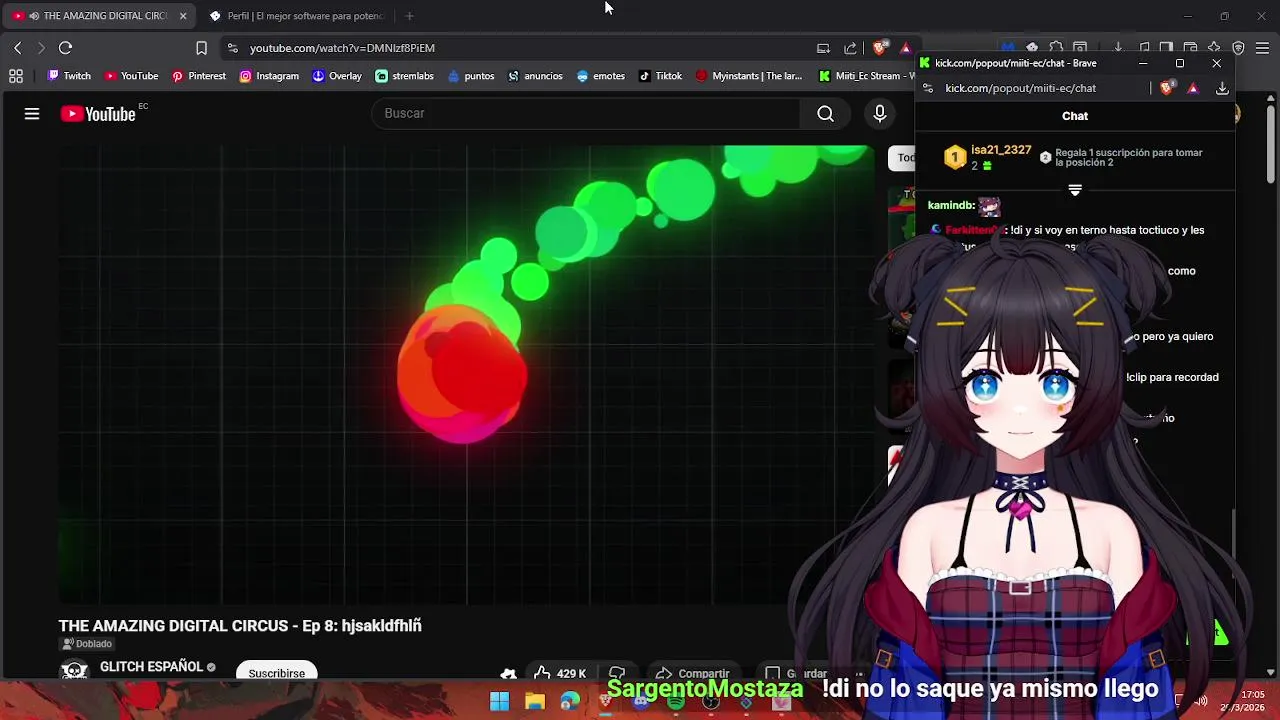1280x720 pixels.
Task: Open the Myinstants bookmark
Action: point(749,76)
